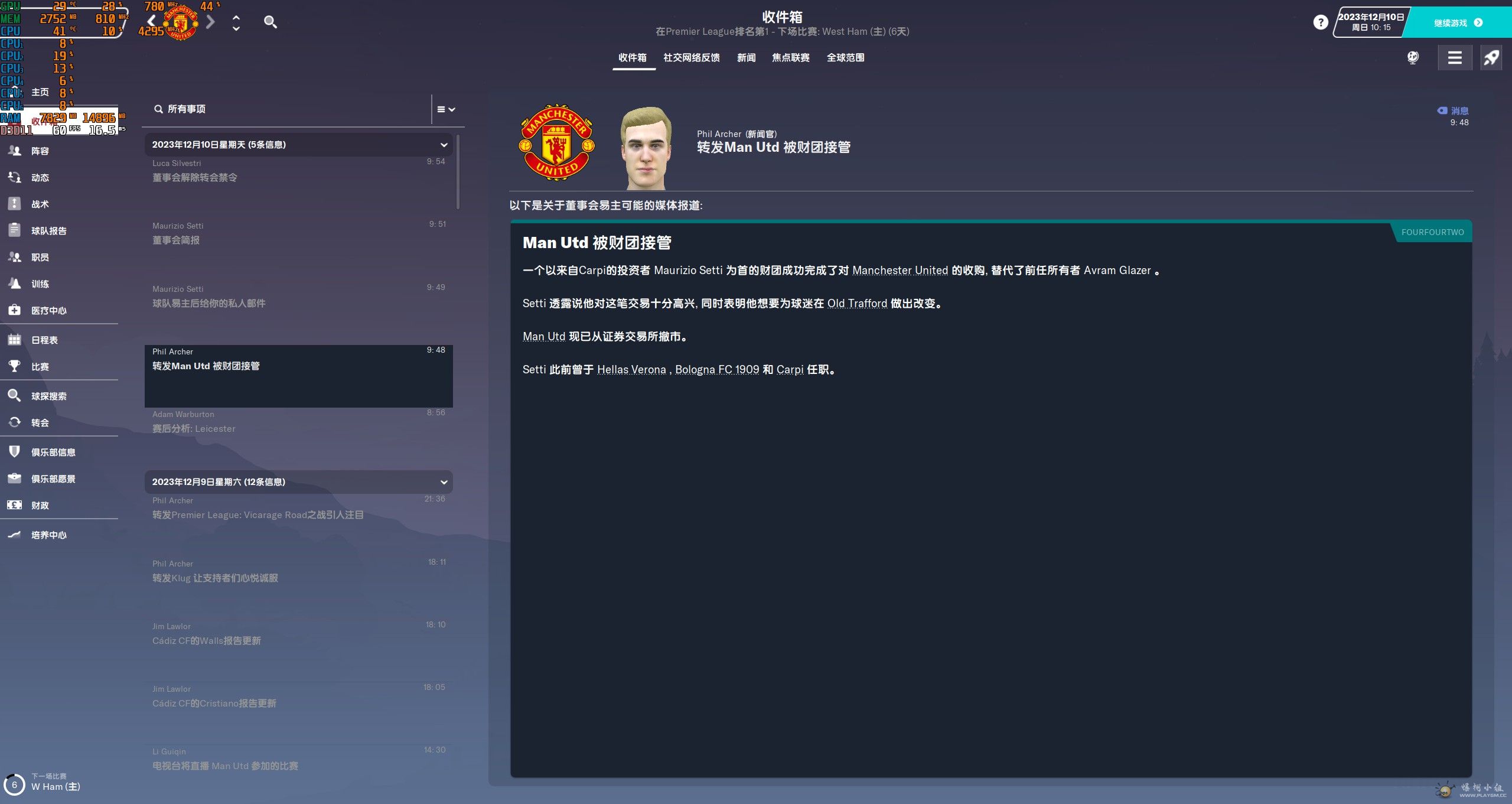Screen dimensions: 1512x804
Task: Click the 所有事项 inbox search field
Action: (x=289, y=109)
